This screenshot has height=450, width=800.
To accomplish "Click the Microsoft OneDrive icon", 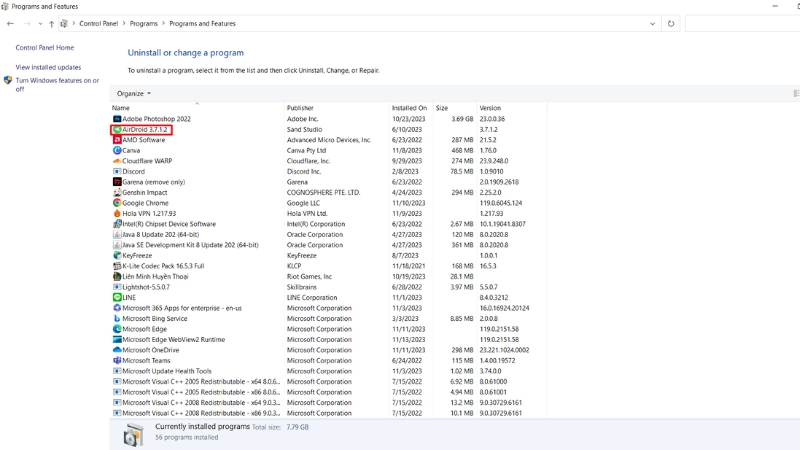I will click(117, 350).
